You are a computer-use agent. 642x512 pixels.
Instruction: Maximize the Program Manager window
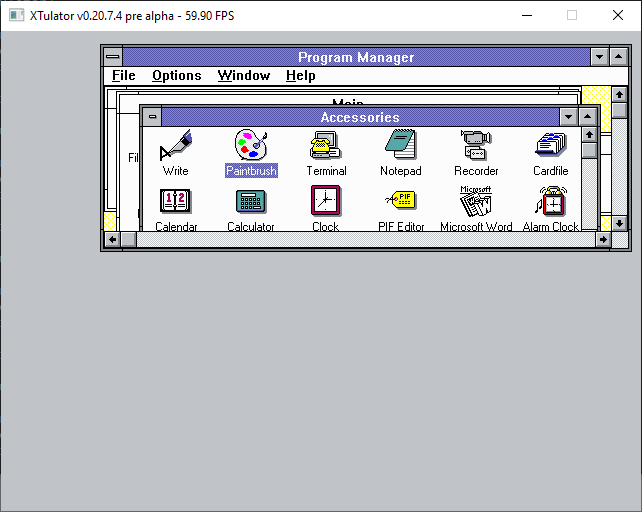pos(619,57)
